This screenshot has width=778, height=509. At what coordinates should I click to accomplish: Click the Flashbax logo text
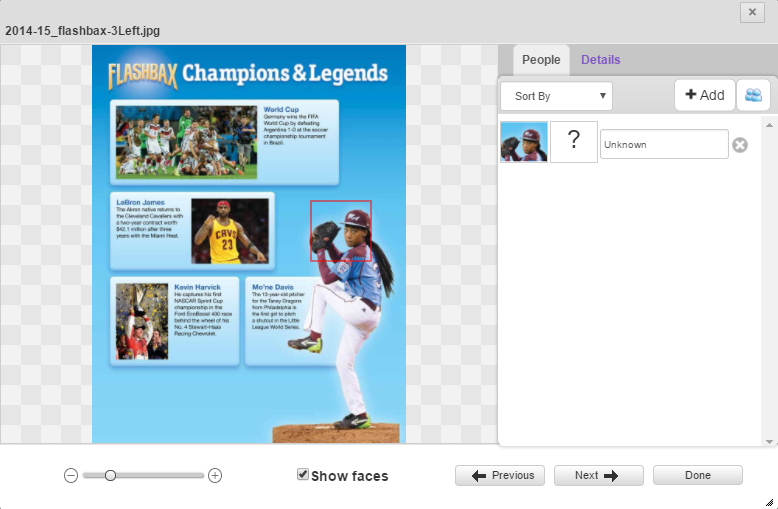(x=143, y=76)
